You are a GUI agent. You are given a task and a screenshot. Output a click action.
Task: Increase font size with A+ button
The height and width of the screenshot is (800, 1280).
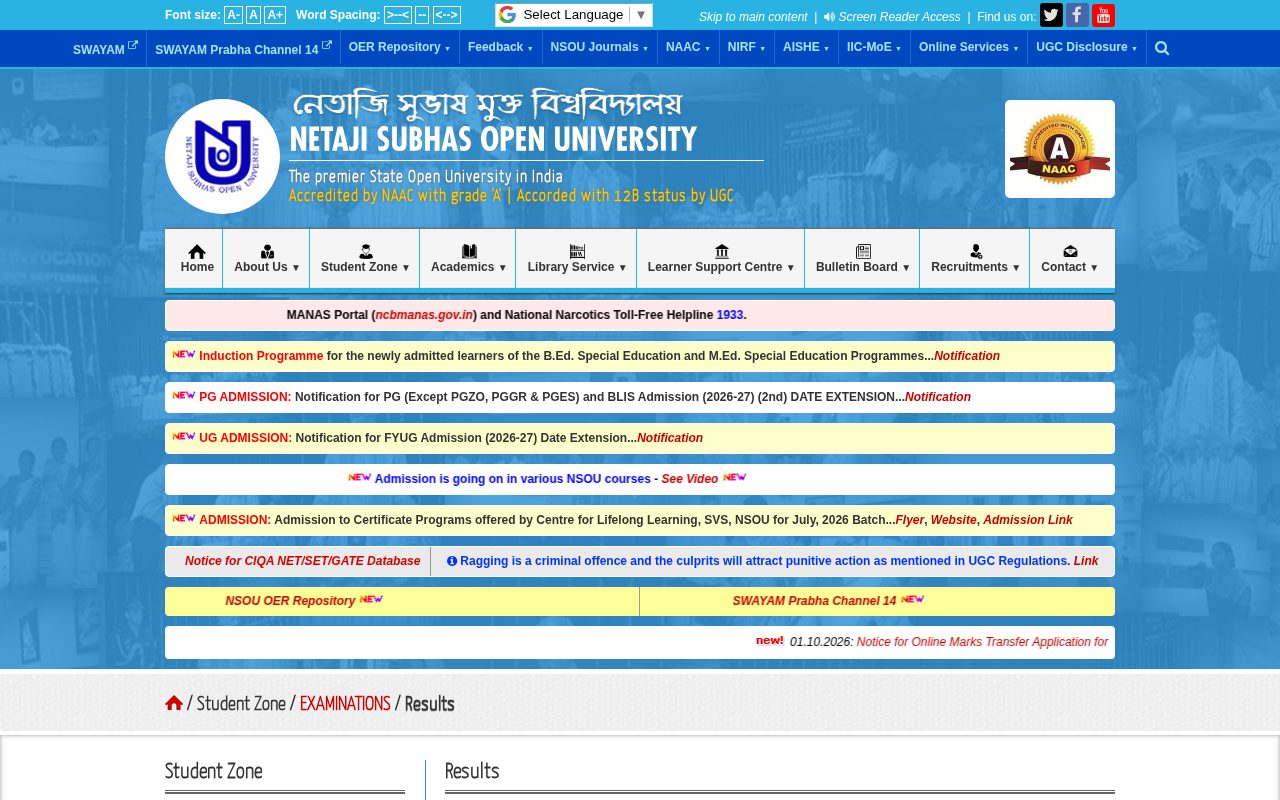point(275,15)
